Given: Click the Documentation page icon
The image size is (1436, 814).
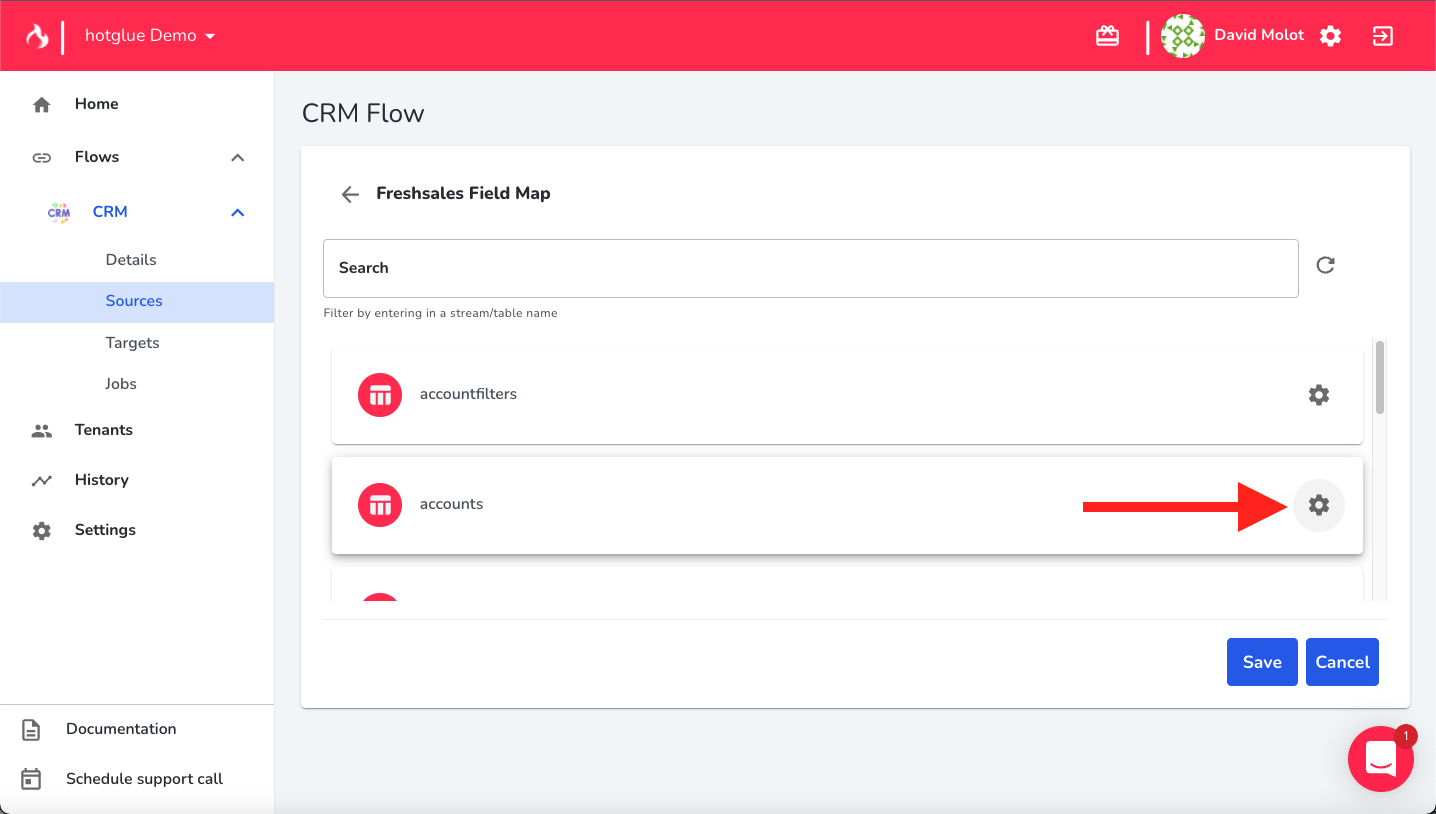Looking at the screenshot, I should (x=31, y=729).
